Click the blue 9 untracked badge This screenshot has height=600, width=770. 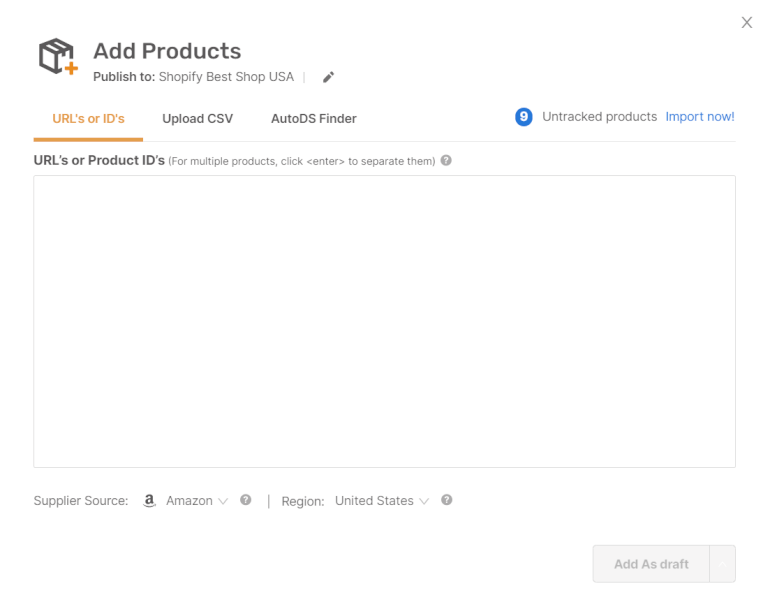pyautogui.click(x=524, y=117)
